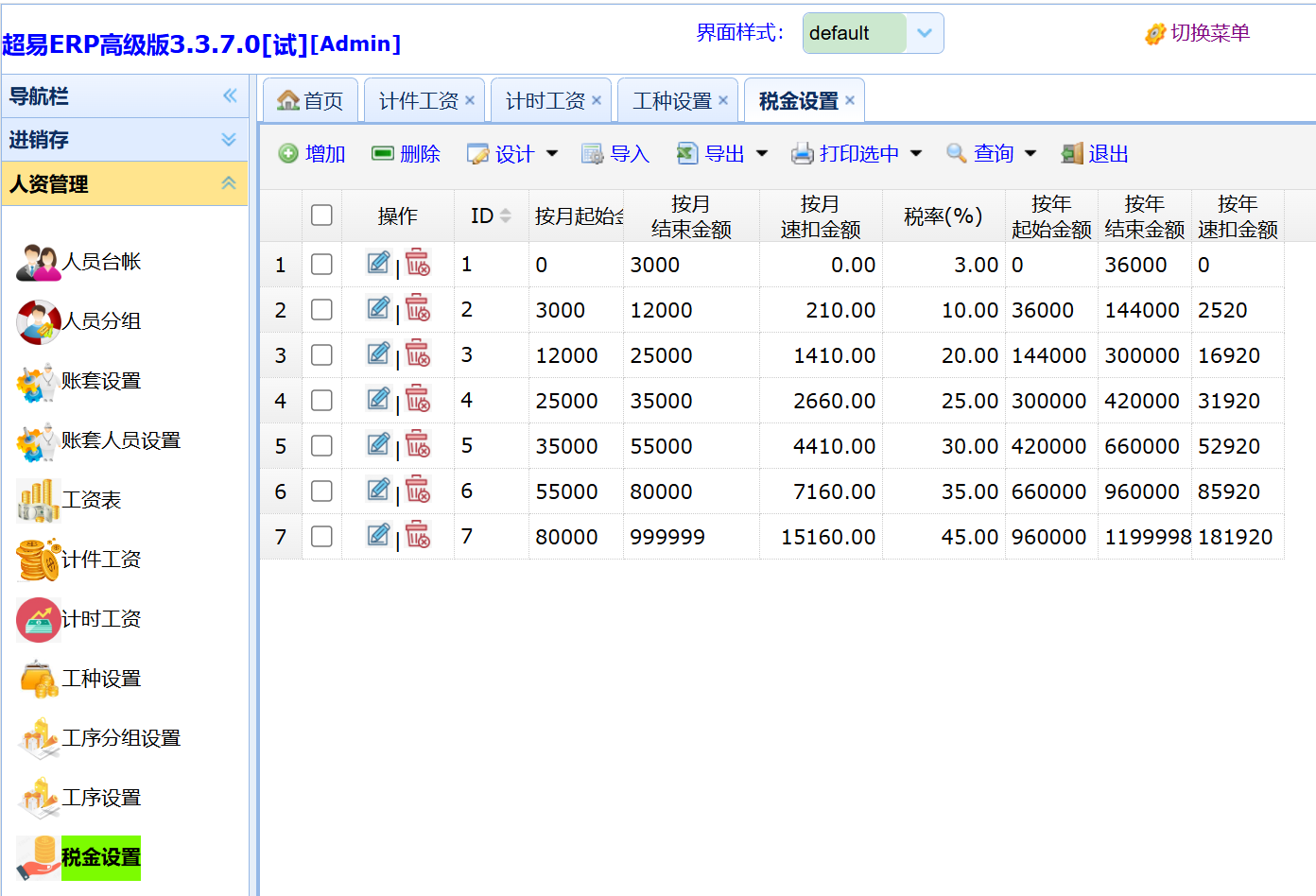Select row 5 checkbox
The width and height of the screenshot is (1316, 896).
pos(321,446)
